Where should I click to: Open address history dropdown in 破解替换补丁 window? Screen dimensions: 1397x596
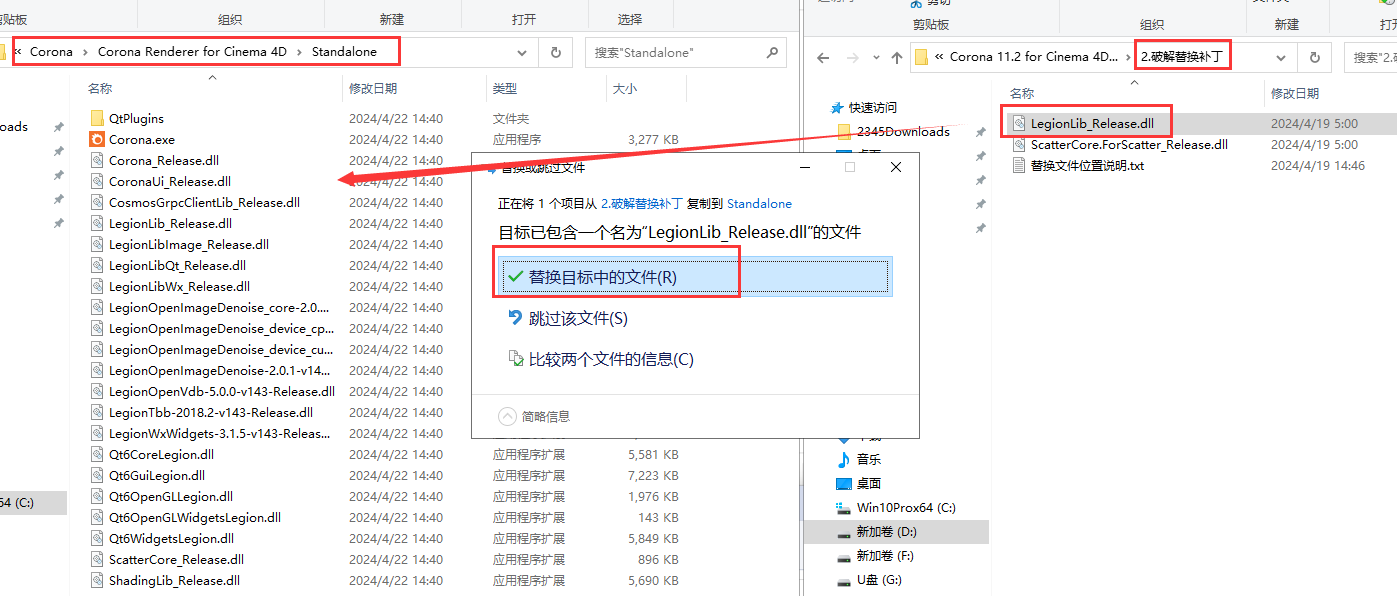[1281, 58]
